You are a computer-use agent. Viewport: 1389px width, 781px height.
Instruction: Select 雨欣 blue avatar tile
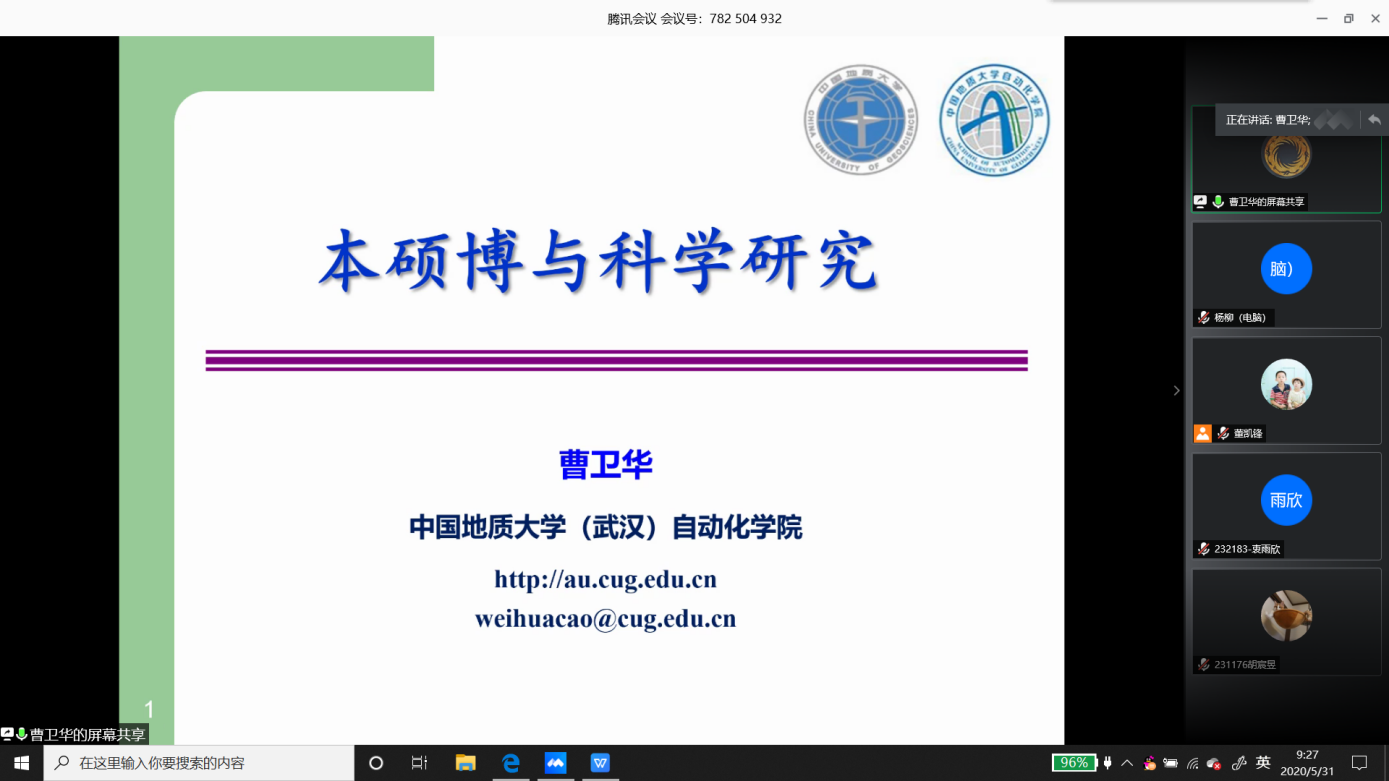(1286, 500)
